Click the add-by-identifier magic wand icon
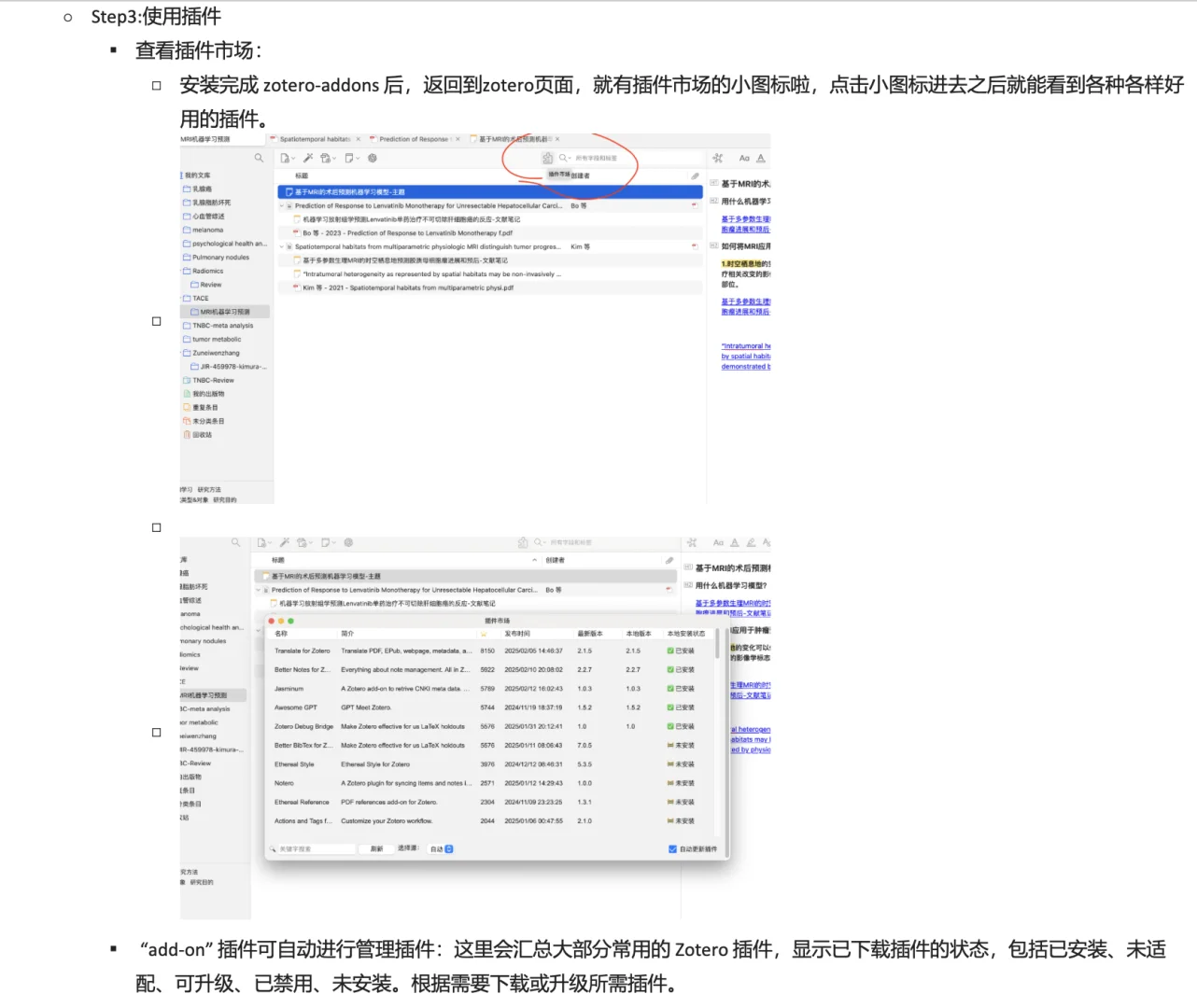This screenshot has height=1008, width=1197. [307, 158]
